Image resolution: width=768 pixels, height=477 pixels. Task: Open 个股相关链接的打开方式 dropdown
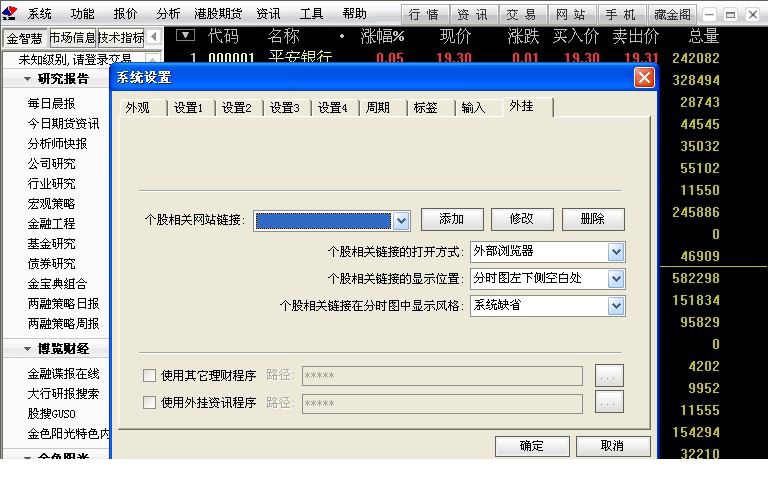click(616, 252)
